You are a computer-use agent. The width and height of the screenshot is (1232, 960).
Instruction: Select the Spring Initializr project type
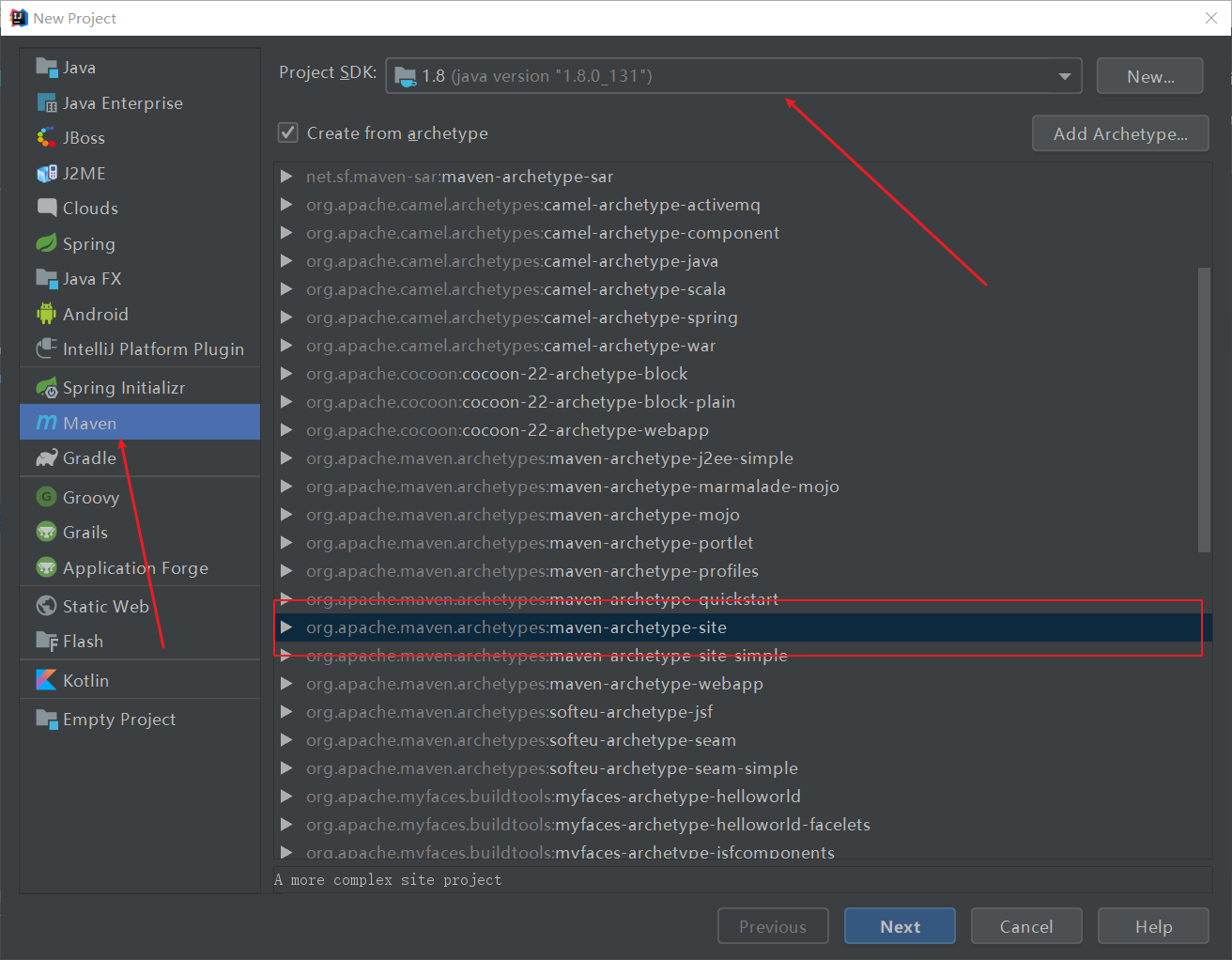tap(140, 387)
